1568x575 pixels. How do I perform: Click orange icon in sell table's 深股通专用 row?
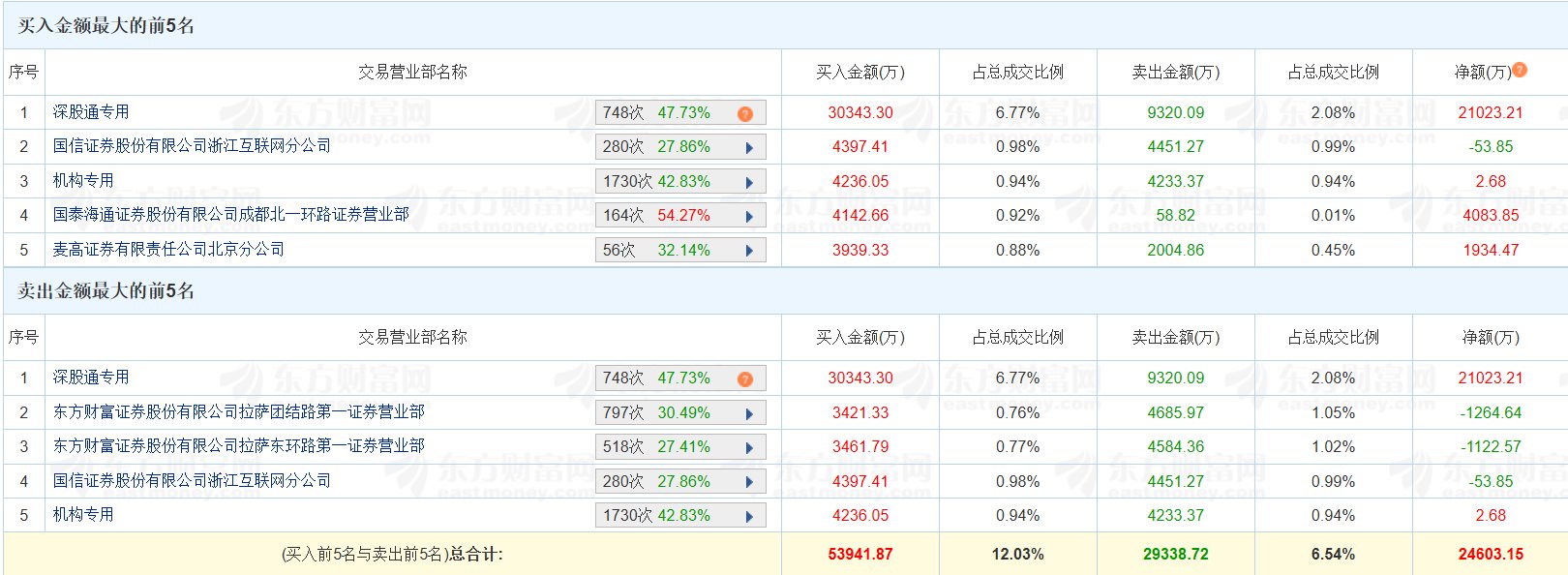click(x=744, y=379)
